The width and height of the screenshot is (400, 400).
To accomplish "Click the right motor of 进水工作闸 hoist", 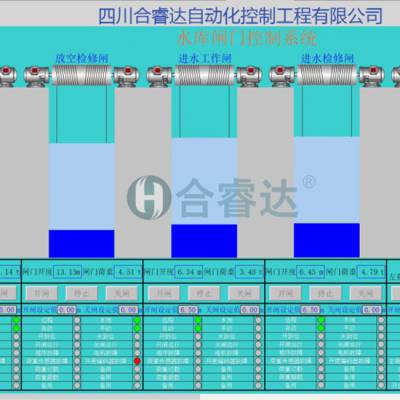I will click(249, 76).
